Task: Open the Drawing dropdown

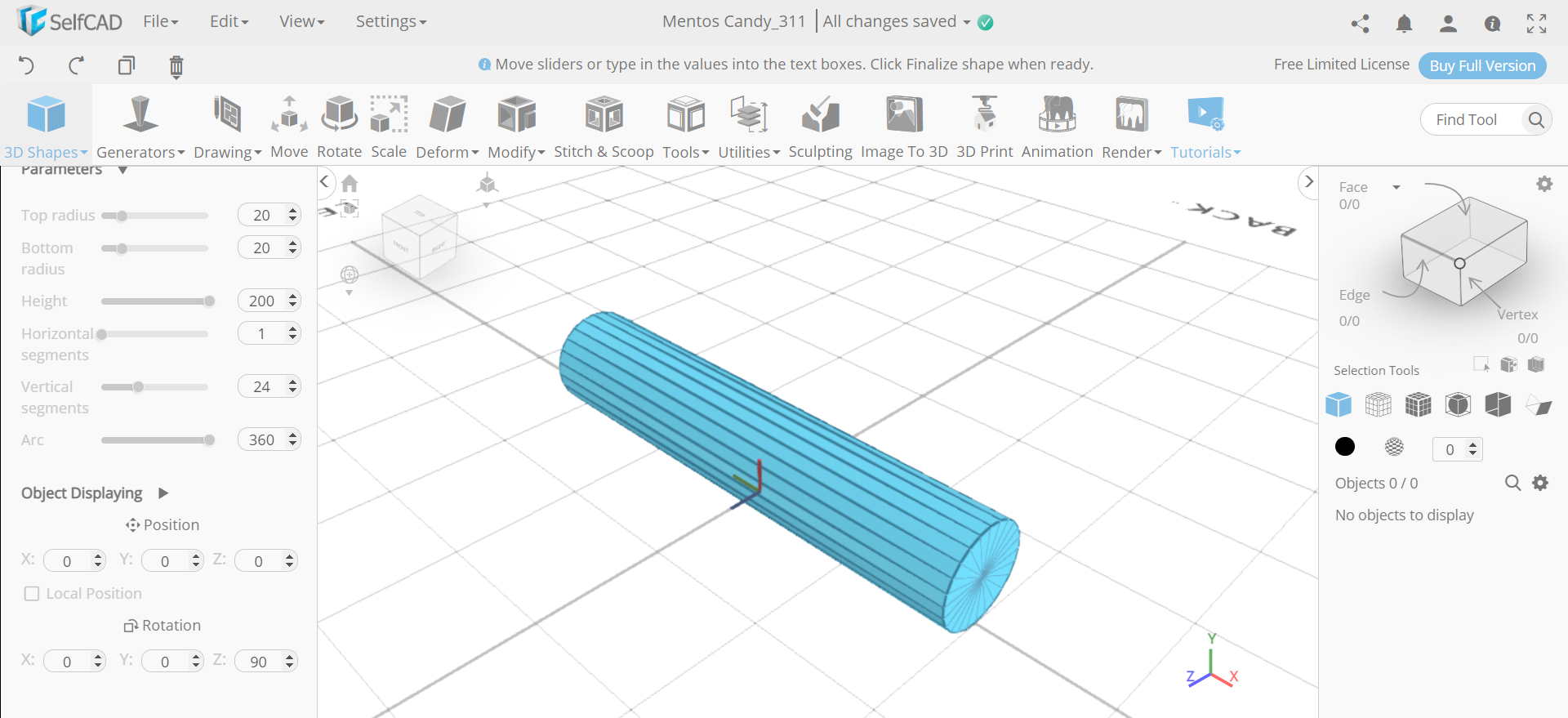Action: 227,127
